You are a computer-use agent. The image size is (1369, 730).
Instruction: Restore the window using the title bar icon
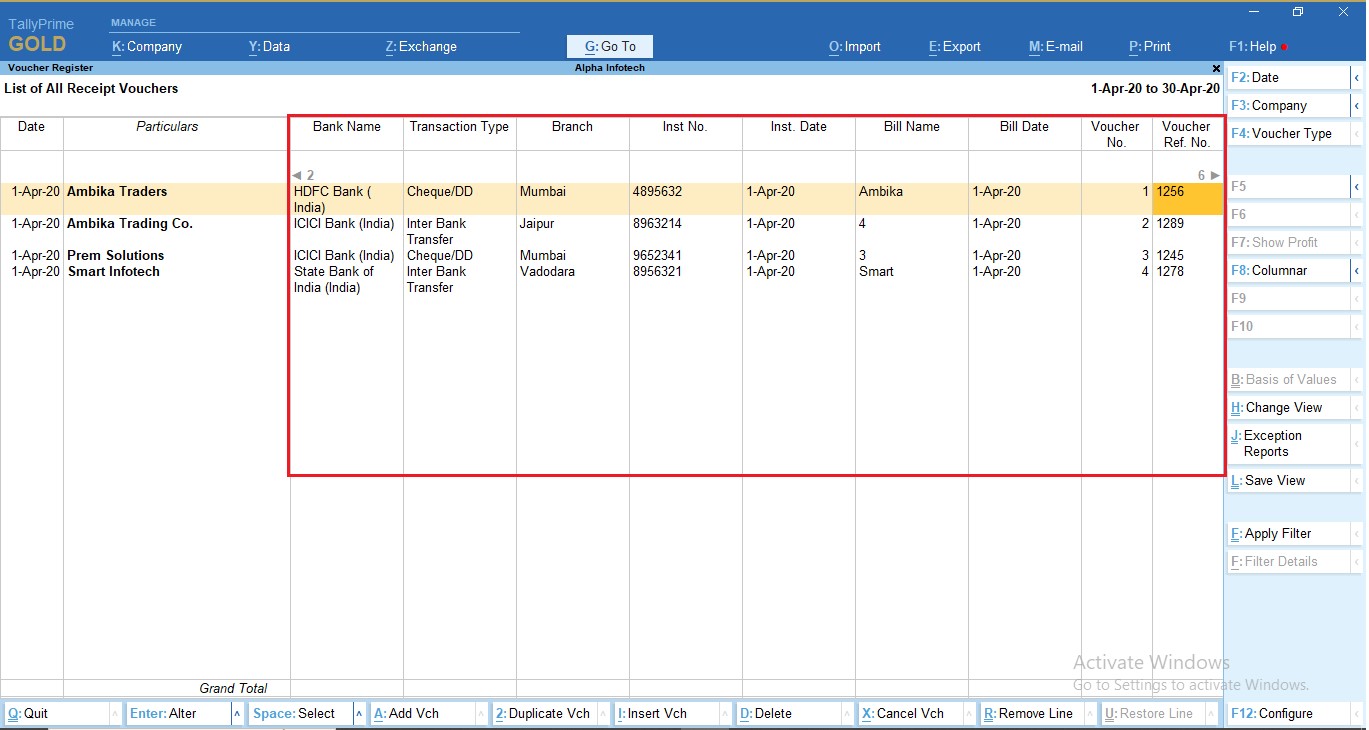1298,12
